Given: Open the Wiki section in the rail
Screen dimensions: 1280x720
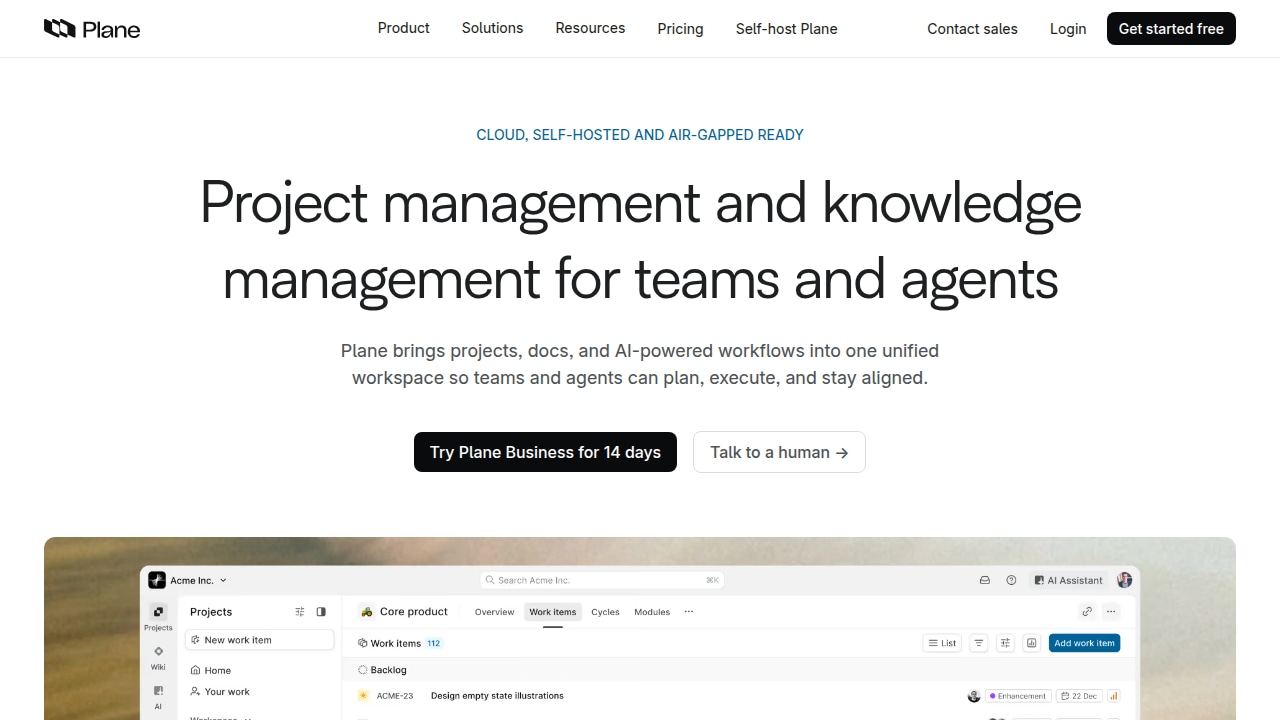Looking at the screenshot, I should tap(158, 657).
